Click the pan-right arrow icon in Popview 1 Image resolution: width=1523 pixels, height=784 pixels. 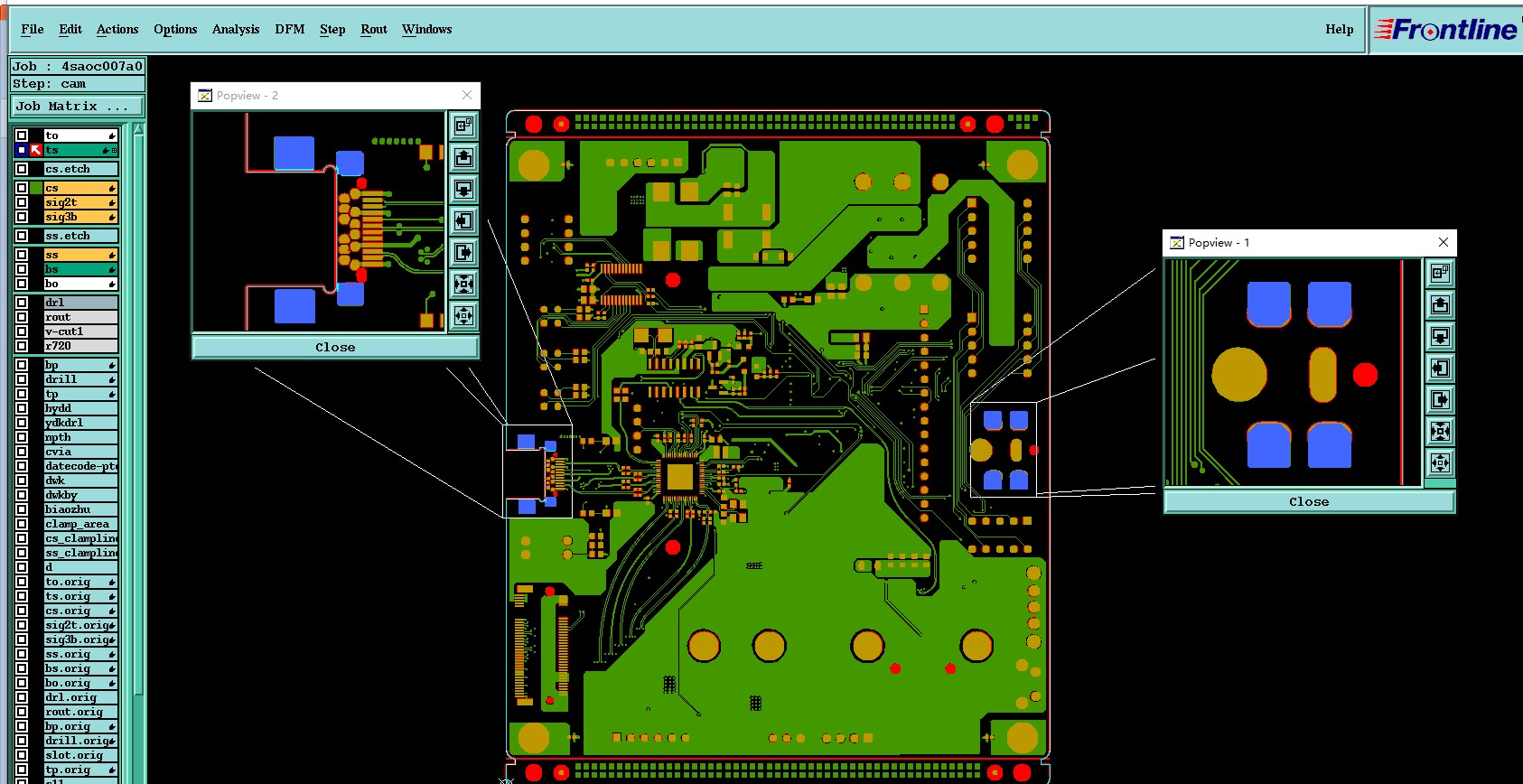1440,399
